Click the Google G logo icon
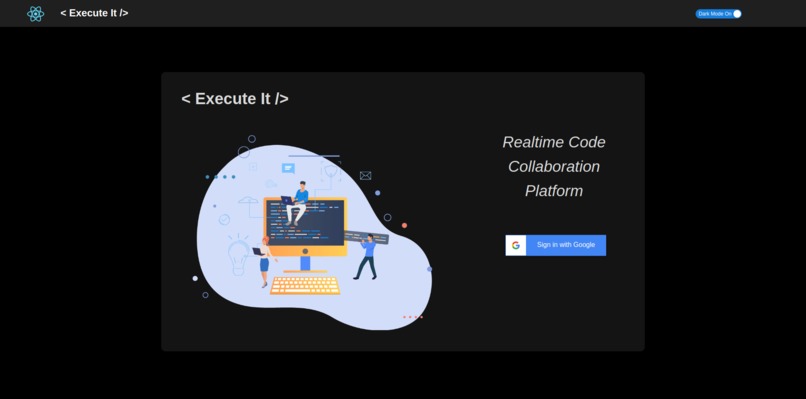 pyautogui.click(x=516, y=245)
